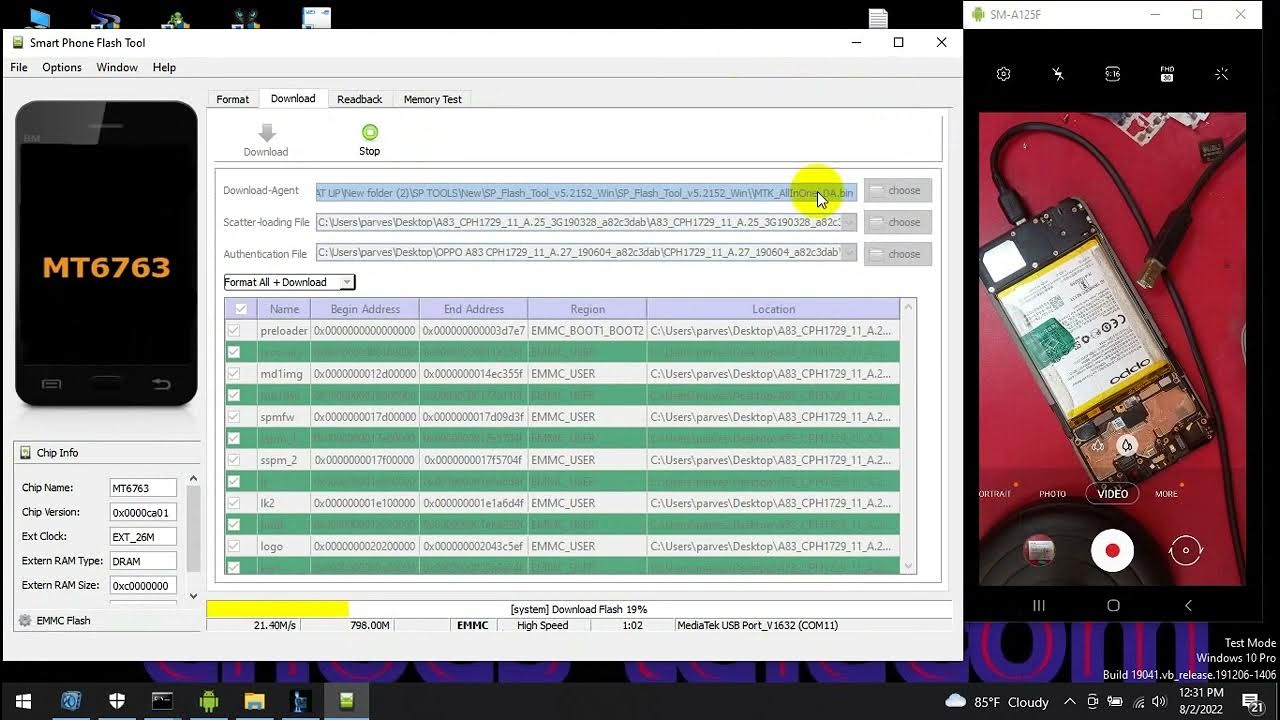Click the partition table scroll-down arrow
Screen dimensions: 1280x720
[908, 566]
